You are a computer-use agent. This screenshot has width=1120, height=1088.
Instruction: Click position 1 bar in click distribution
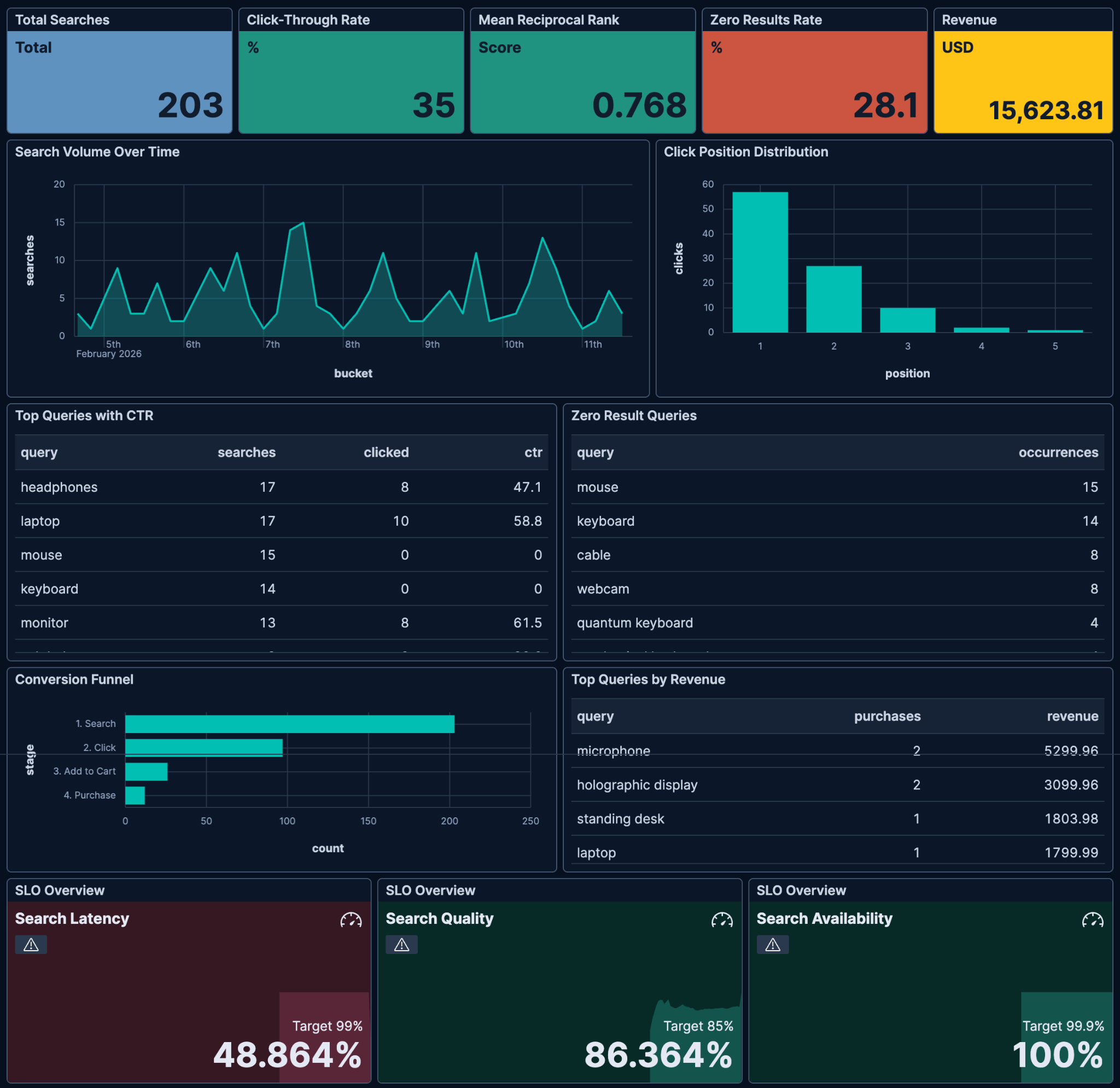[x=760, y=261]
